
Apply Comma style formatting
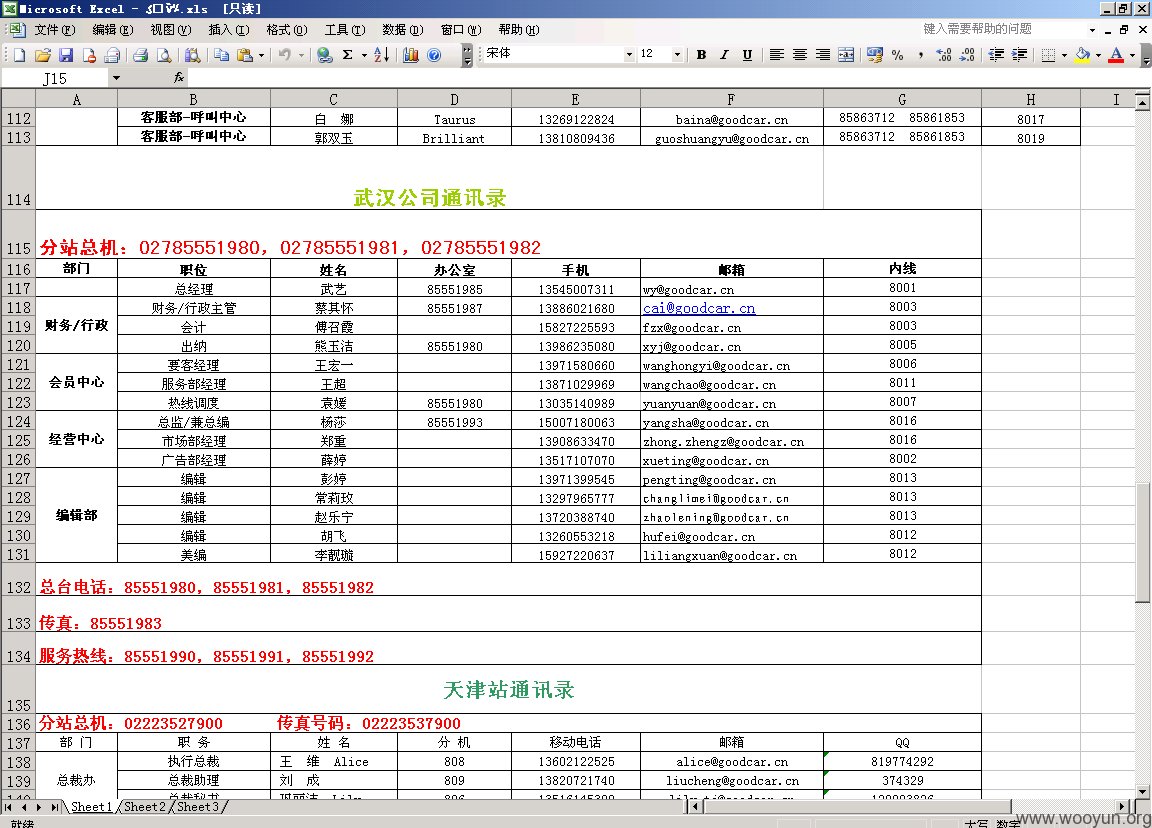click(x=921, y=55)
